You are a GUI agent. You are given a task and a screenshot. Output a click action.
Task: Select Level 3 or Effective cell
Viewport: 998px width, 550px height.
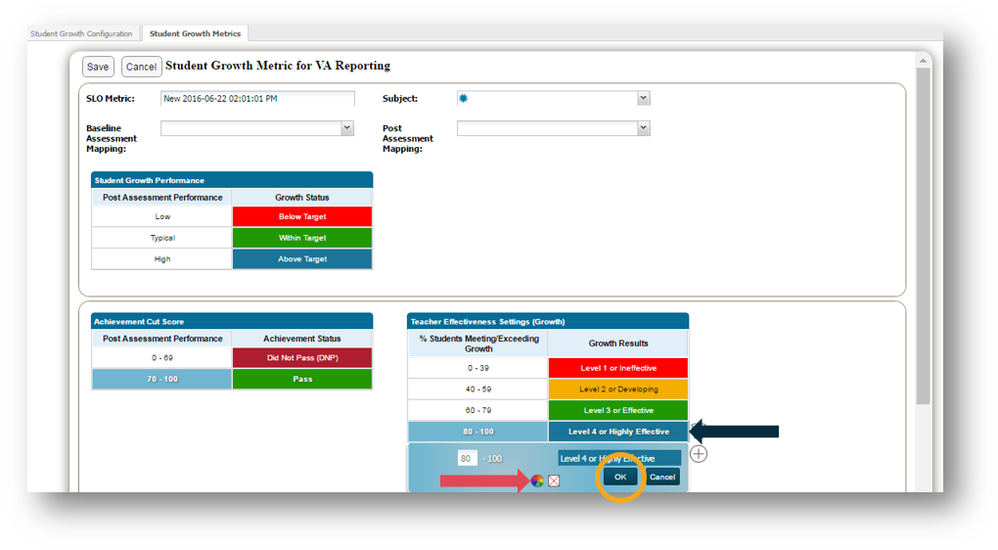618,411
